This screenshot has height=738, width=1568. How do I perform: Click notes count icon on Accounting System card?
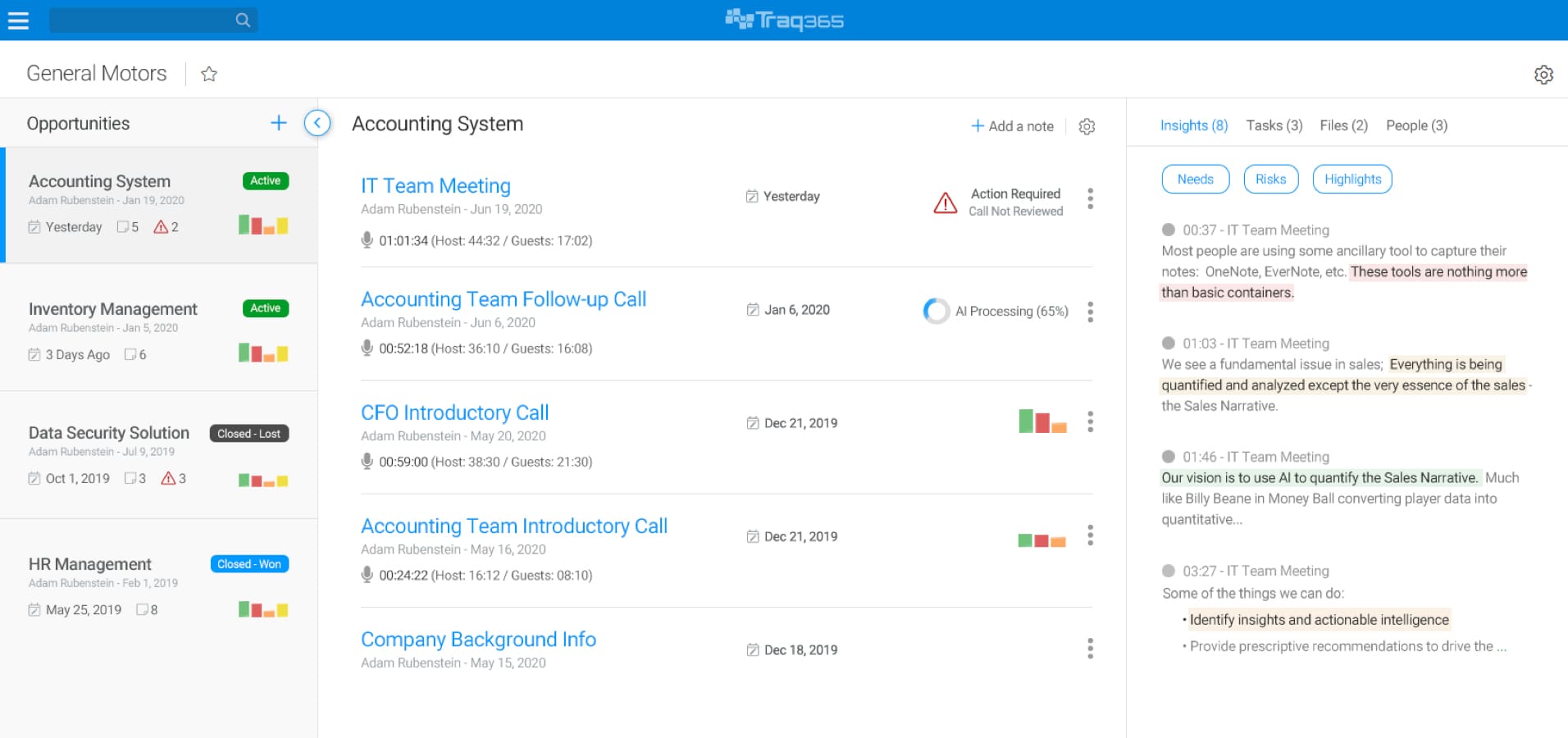pyautogui.click(x=122, y=227)
